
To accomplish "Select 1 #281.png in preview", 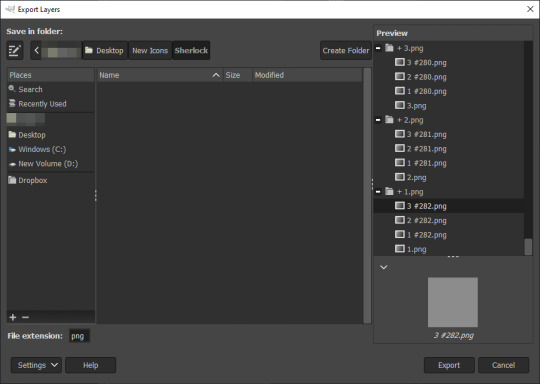I will point(426,163).
